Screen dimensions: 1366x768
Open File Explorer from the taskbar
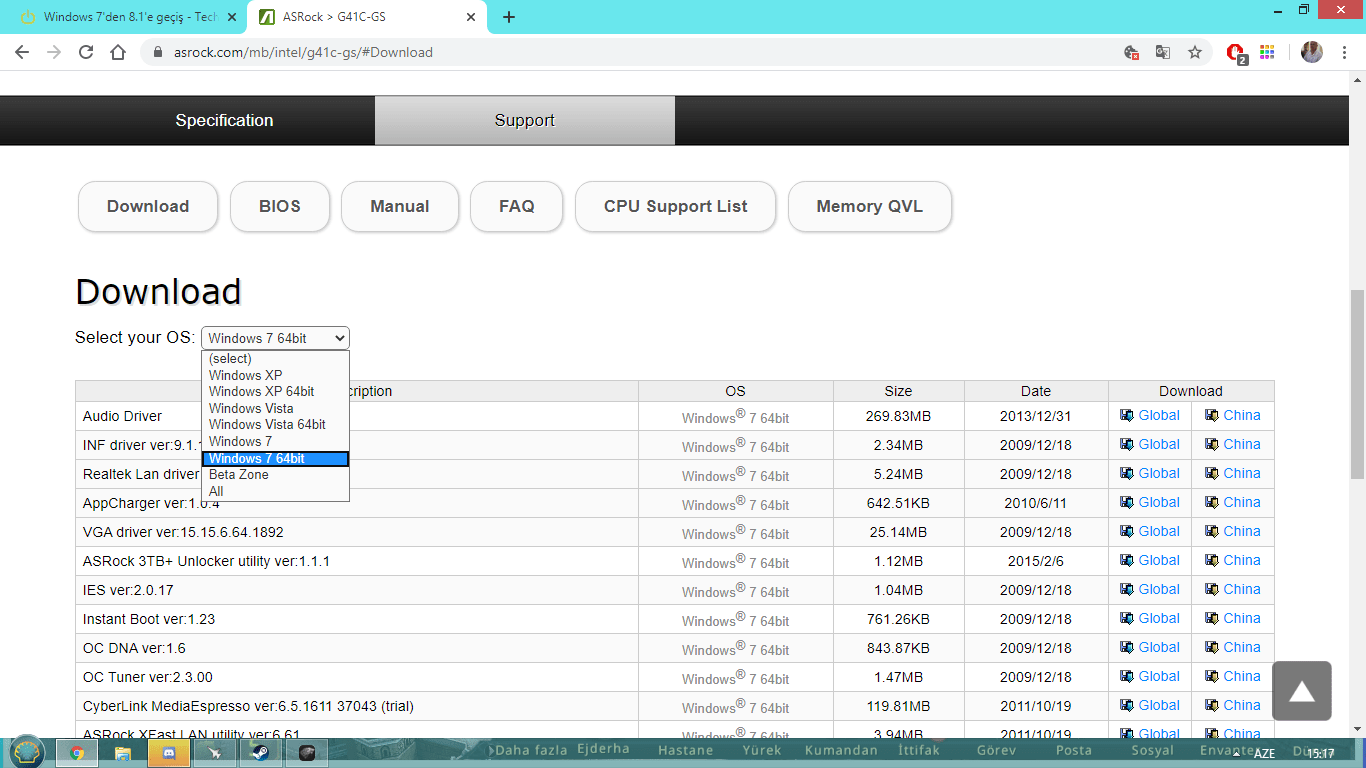tap(123, 753)
